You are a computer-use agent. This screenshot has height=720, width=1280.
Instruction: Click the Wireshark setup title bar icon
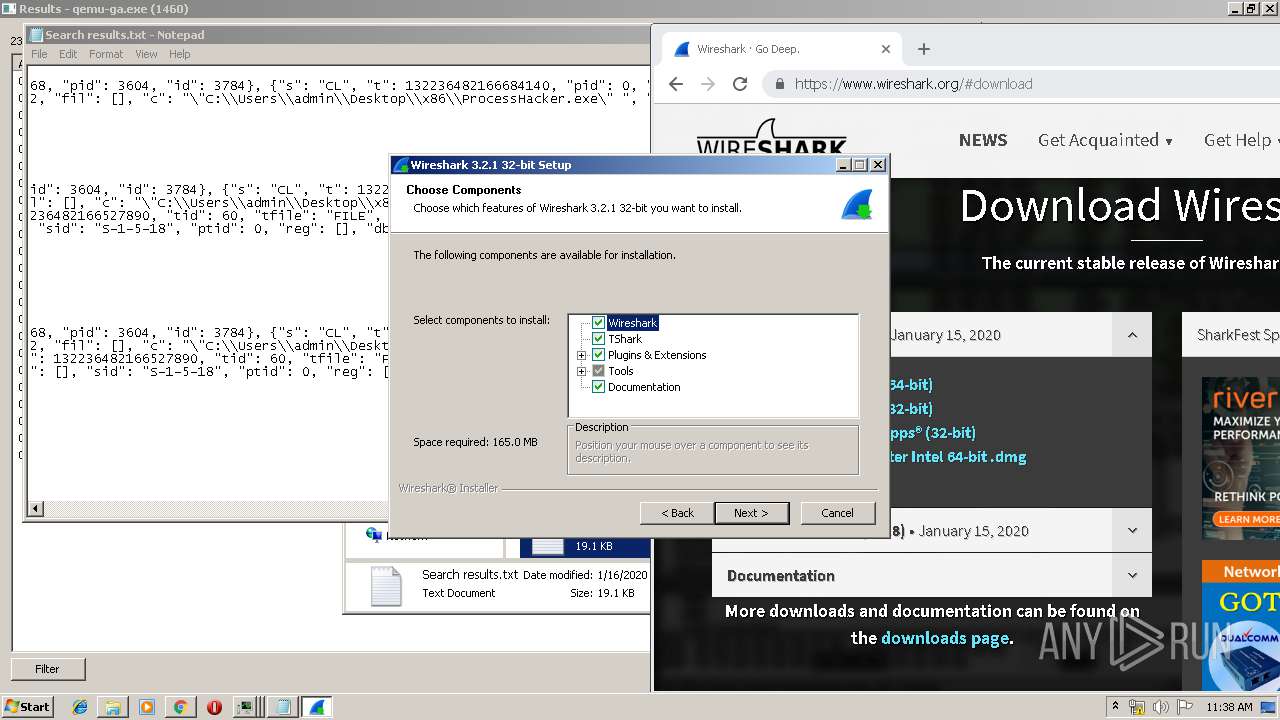coord(401,165)
